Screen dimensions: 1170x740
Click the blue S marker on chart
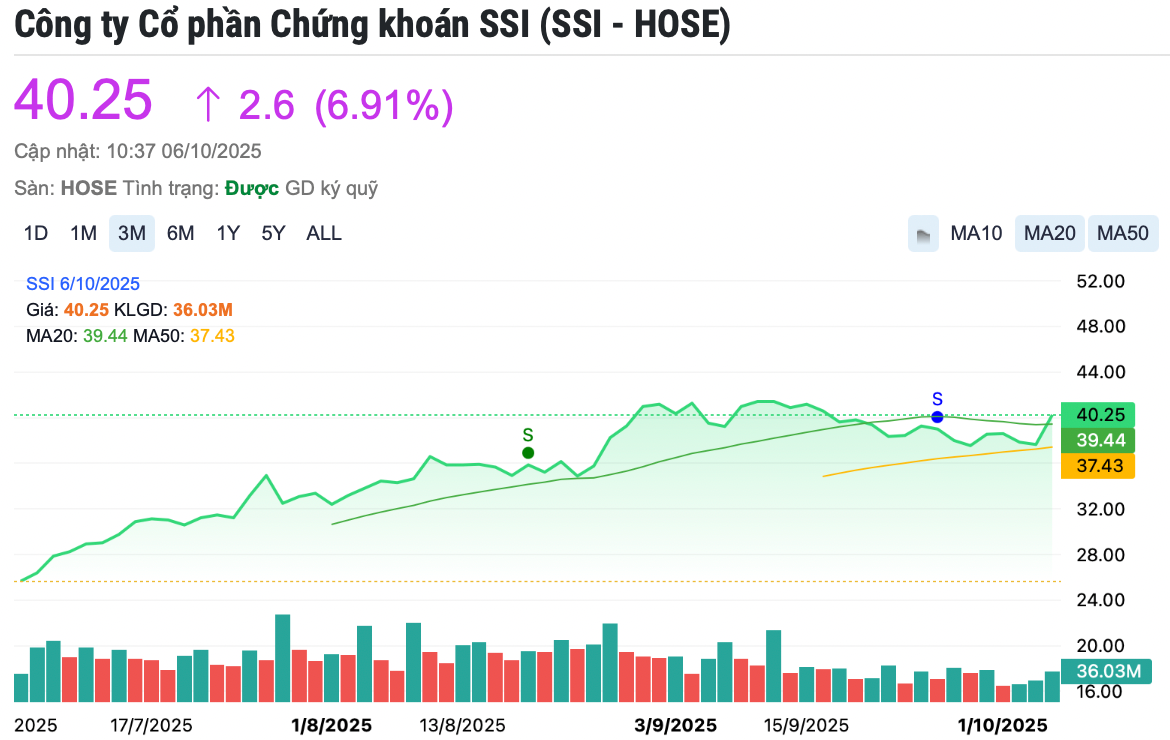pos(937,416)
